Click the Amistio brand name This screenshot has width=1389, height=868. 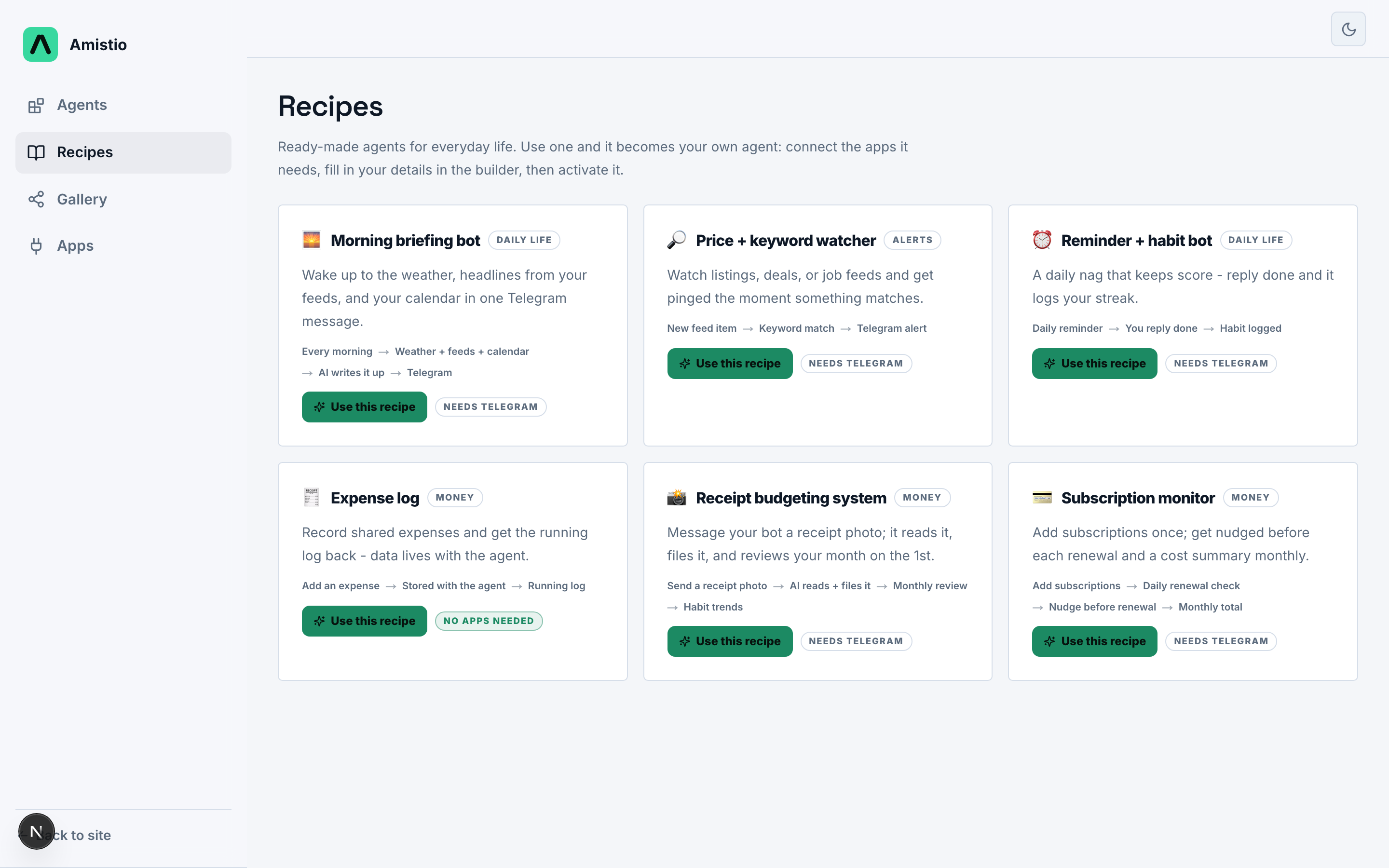[98, 44]
